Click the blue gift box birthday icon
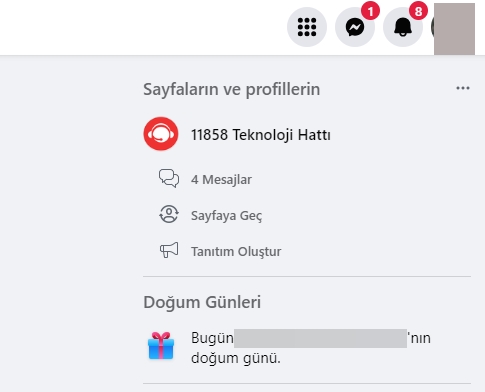Screen dimensions: 485x392 click(x=161, y=346)
